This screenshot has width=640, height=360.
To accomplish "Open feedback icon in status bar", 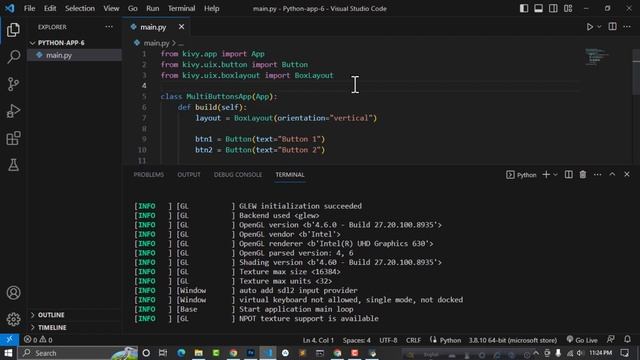I will [611, 340].
